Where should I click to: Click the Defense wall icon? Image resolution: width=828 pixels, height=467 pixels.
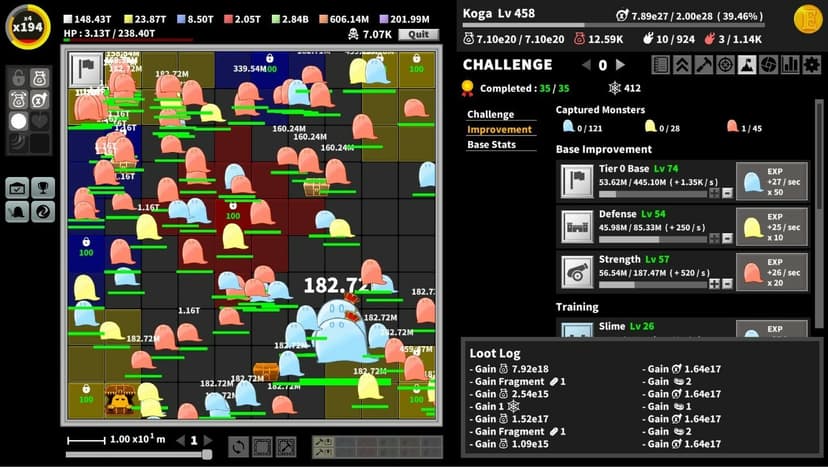tap(577, 227)
